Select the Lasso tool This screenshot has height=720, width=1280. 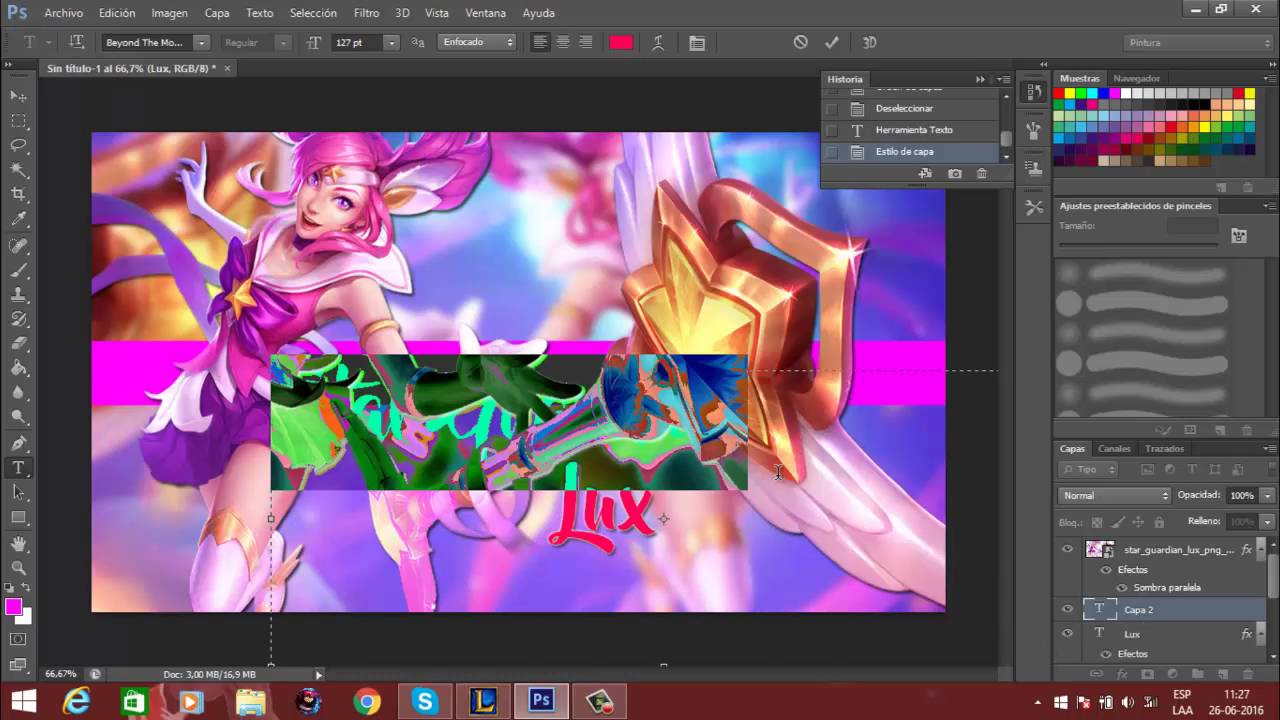18,145
